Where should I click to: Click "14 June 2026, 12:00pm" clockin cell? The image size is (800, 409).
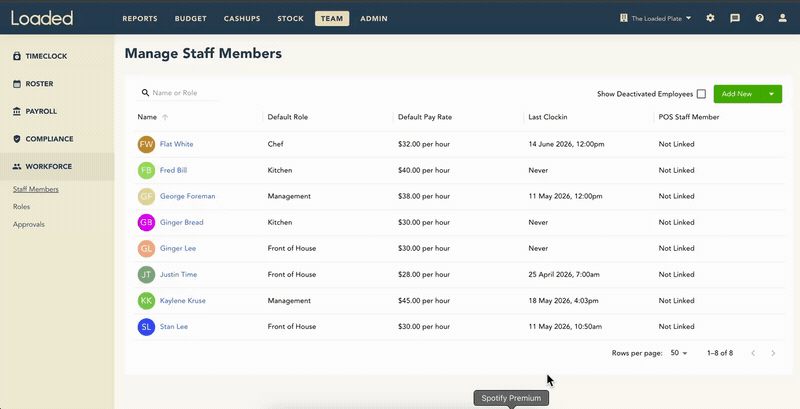click(566, 144)
